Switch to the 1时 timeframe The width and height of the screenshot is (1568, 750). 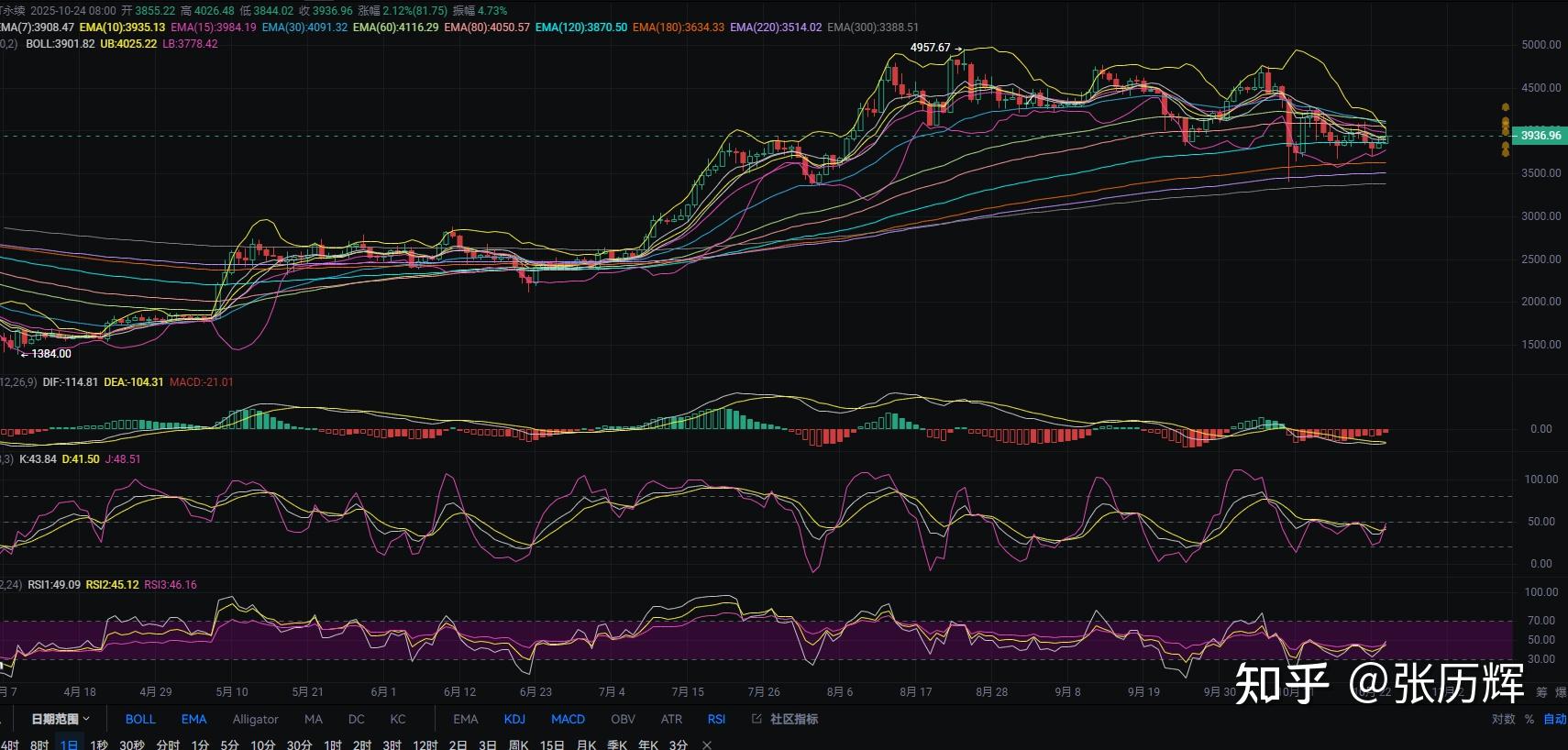333,744
